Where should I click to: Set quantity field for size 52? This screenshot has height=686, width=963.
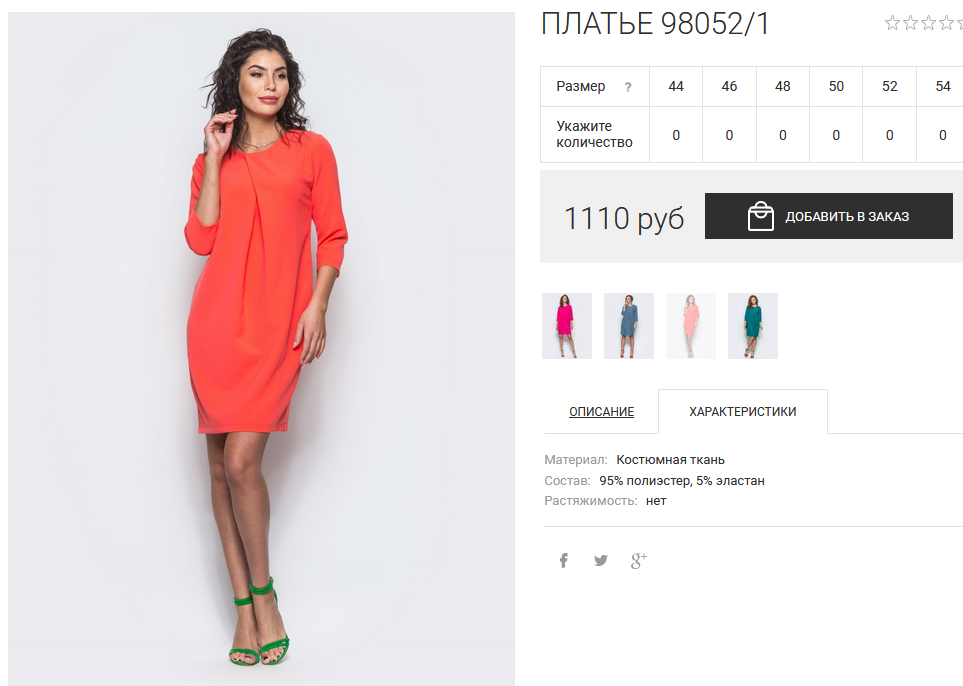coord(889,135)
